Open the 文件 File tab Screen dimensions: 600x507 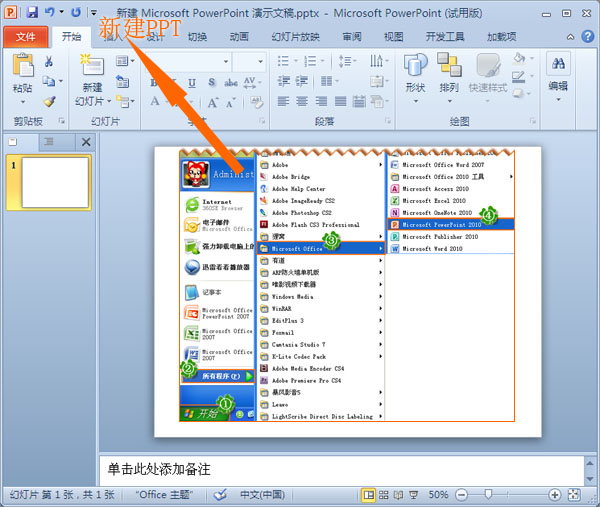(x=26, y=37)
